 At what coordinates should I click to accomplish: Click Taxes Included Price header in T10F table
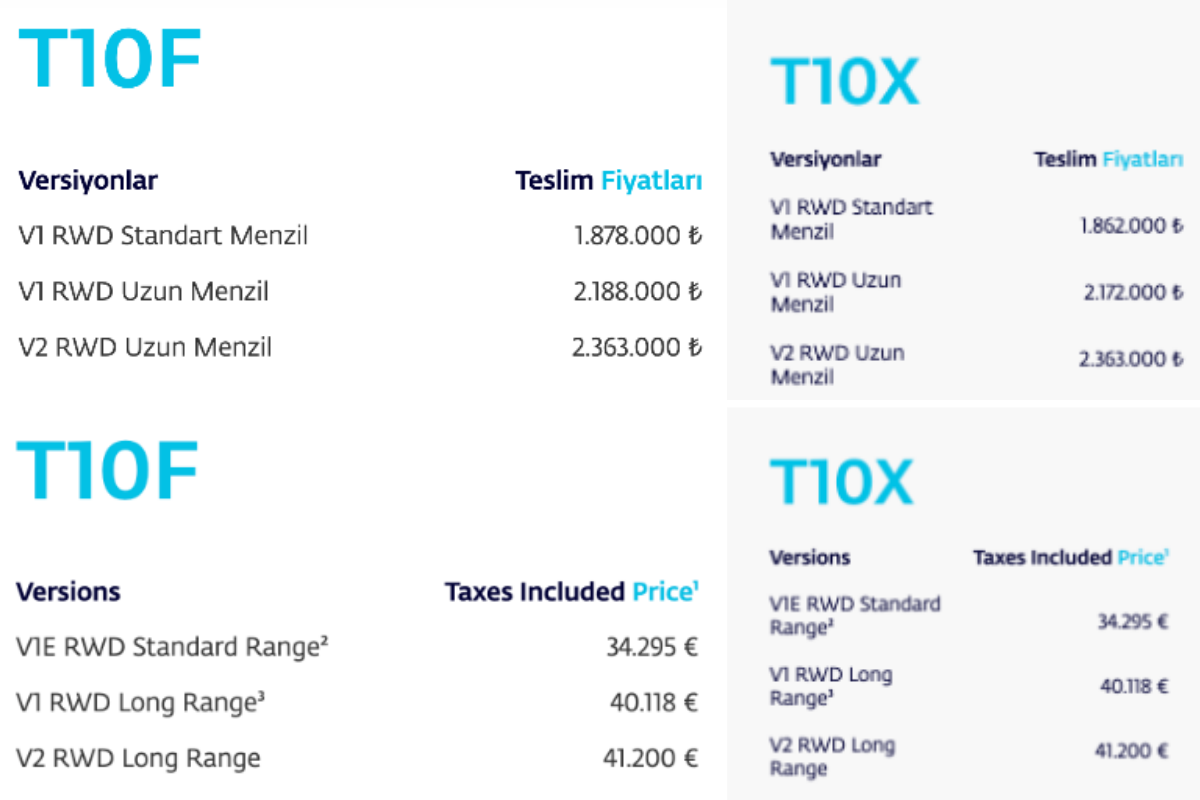[x=571, y=591]
